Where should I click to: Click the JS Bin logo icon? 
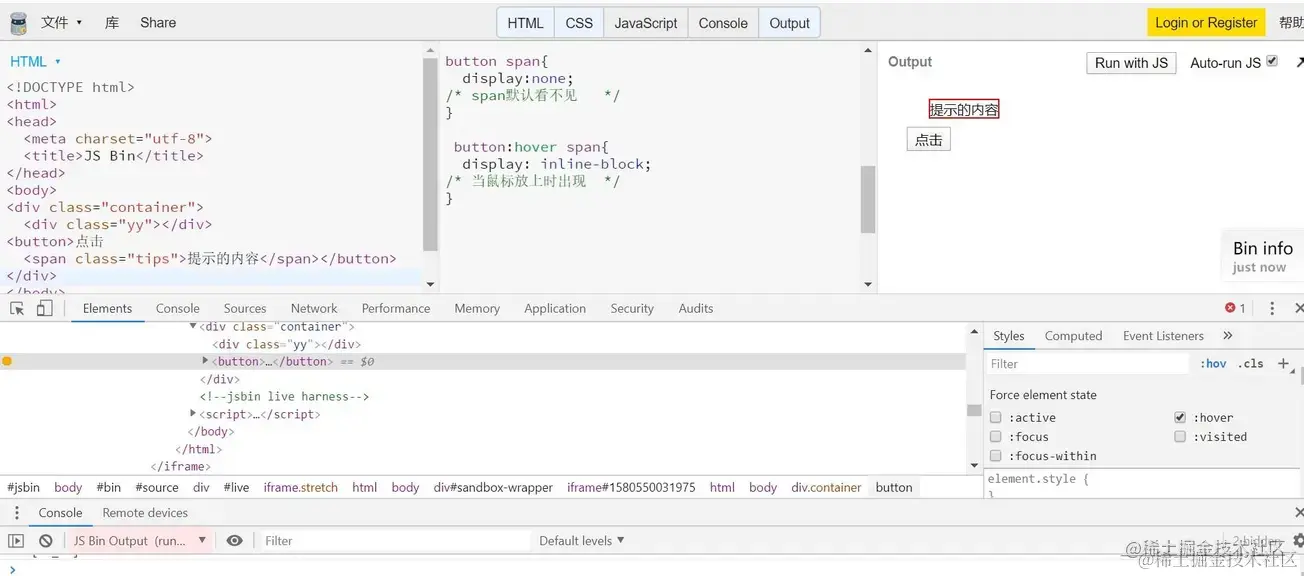18,22
